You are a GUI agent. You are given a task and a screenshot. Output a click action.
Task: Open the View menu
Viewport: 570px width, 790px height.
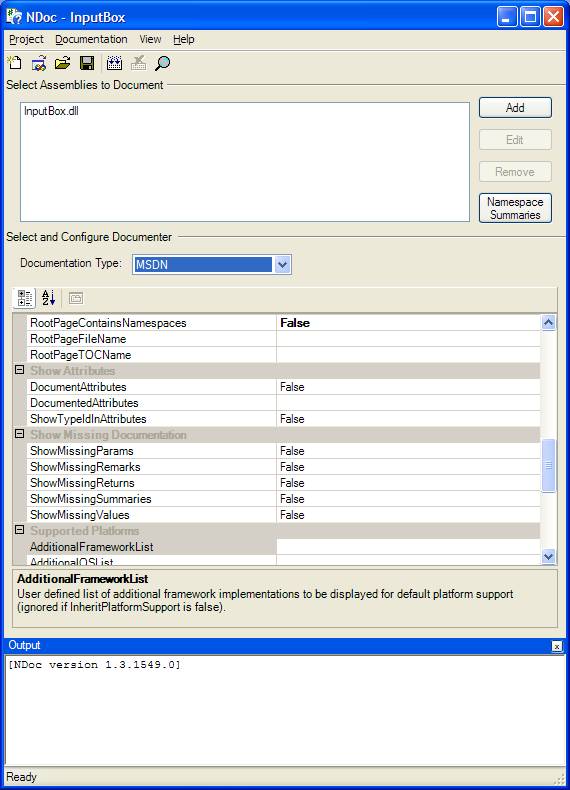tap(150, 39)
